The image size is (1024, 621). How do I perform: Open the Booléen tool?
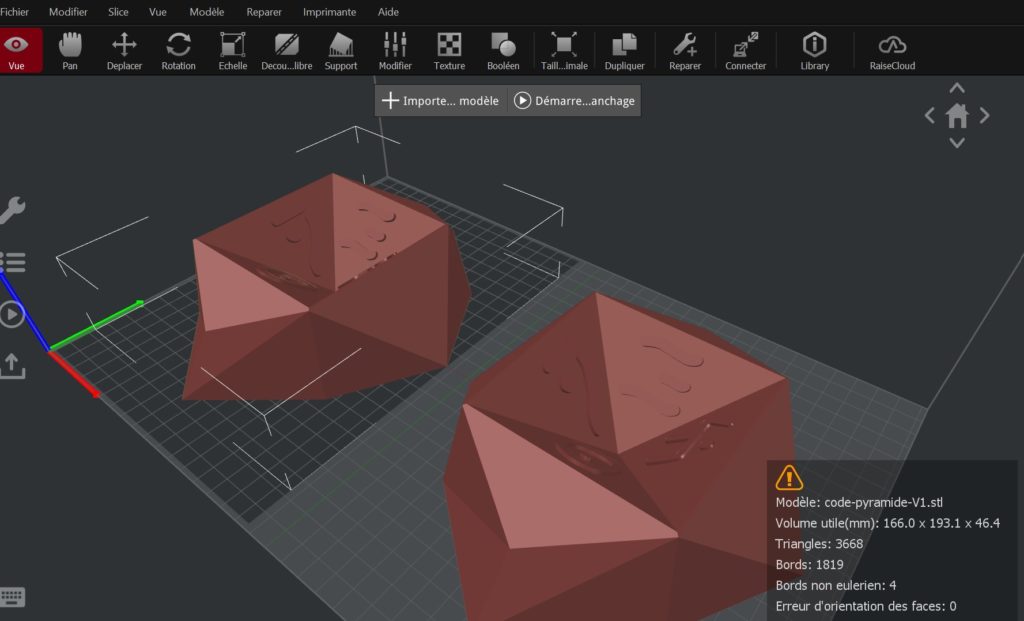(502, 50)
